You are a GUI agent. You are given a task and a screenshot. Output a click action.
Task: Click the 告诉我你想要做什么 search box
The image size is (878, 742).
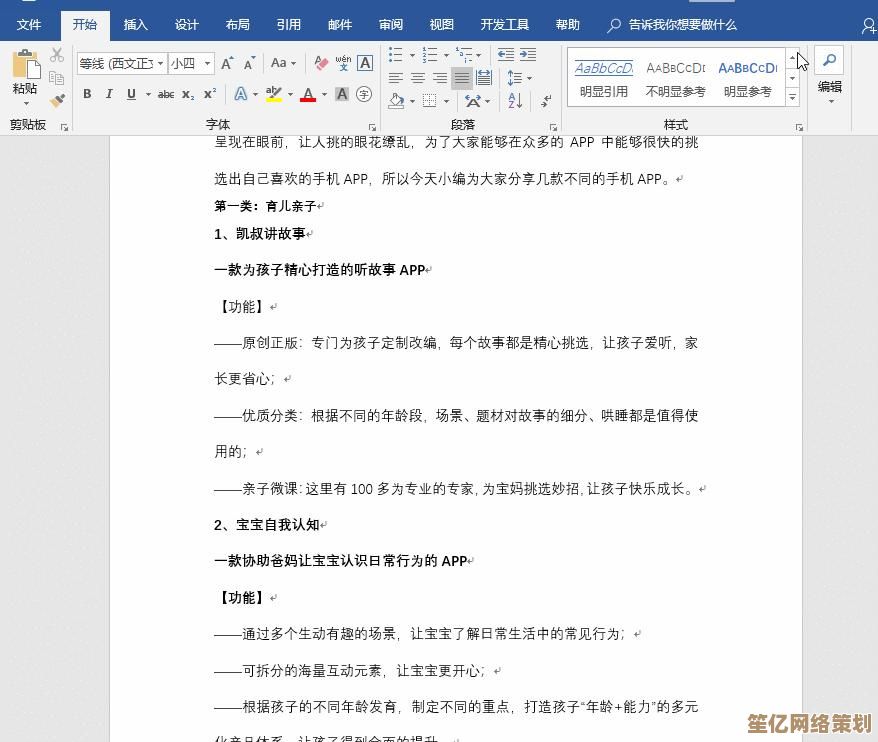672,25
